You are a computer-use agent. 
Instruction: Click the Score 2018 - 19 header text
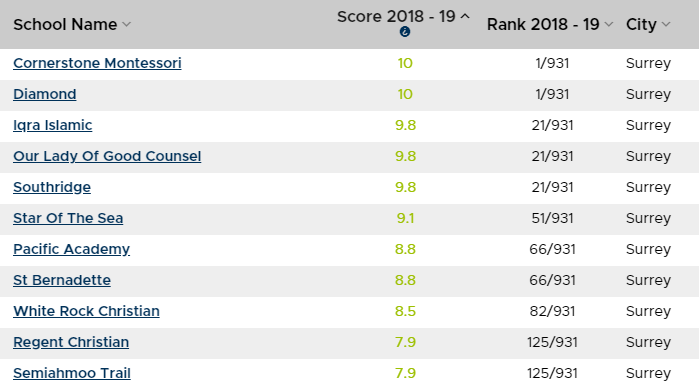[x=396, y=16]
